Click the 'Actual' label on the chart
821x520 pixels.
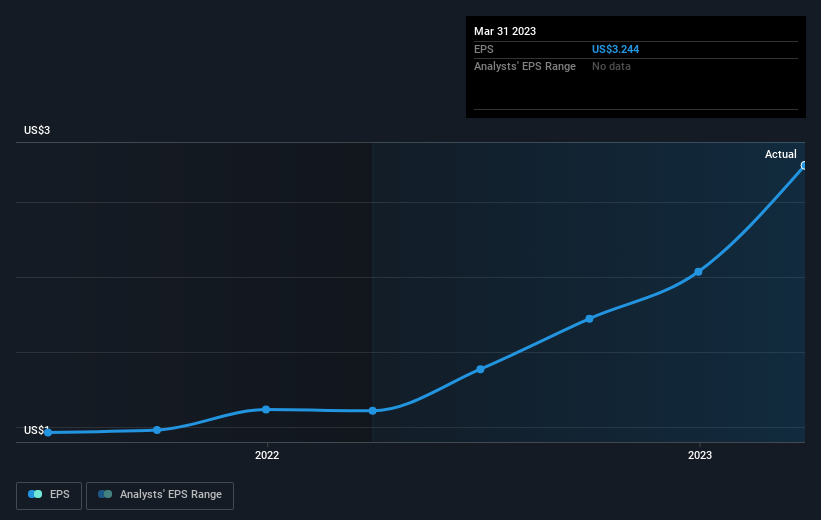pos(781,154)
